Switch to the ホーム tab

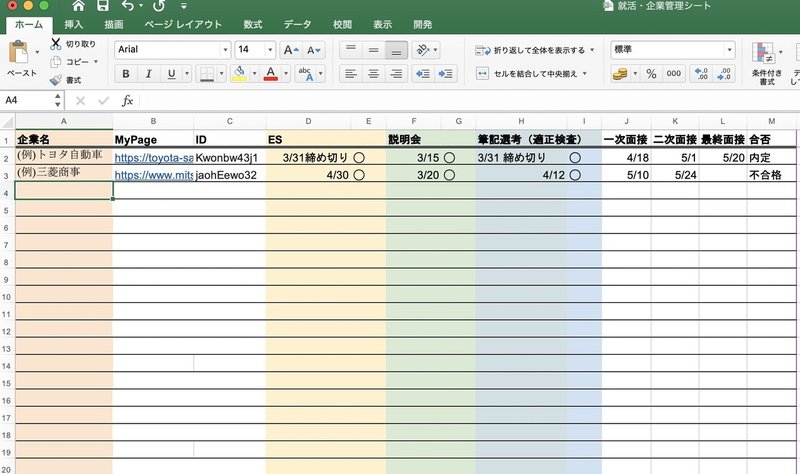coord(29,24)
